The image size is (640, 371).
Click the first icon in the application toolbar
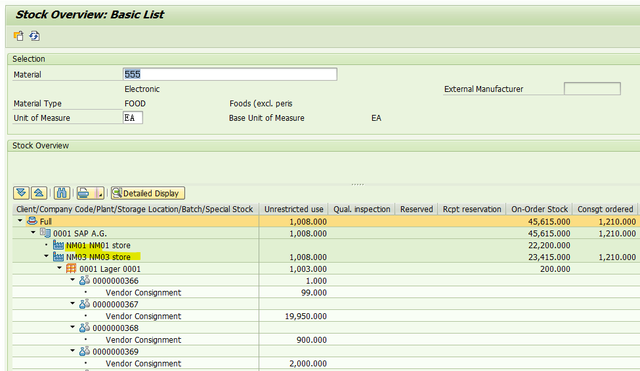coord(18,36)
